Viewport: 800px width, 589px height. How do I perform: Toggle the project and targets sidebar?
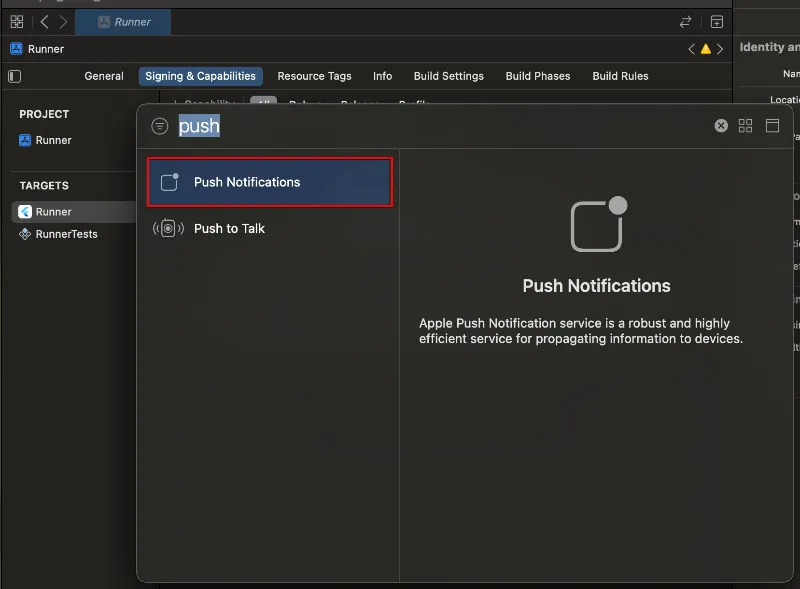15,77
